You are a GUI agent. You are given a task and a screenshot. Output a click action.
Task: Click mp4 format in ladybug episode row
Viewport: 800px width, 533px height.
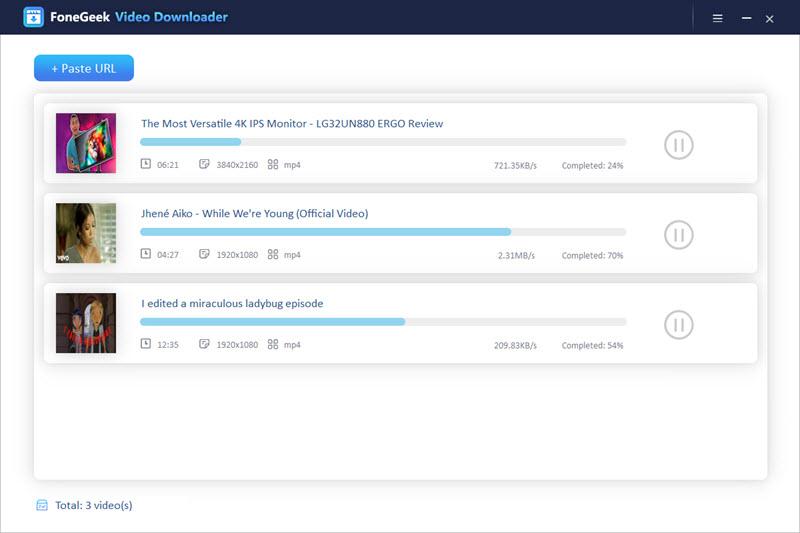292,345
